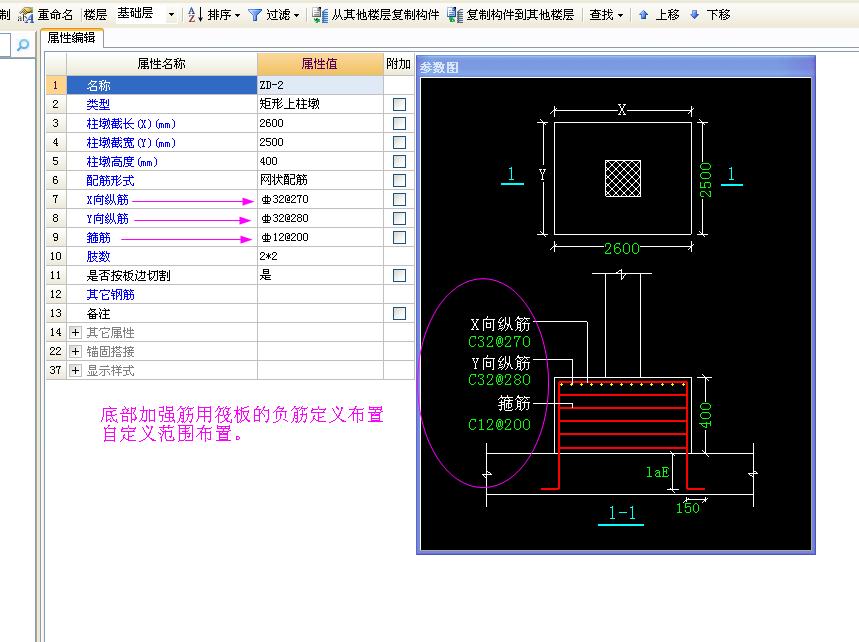859x642 pixels.
Task: Click the sort A-Z icon
Action: click(194, 15)
